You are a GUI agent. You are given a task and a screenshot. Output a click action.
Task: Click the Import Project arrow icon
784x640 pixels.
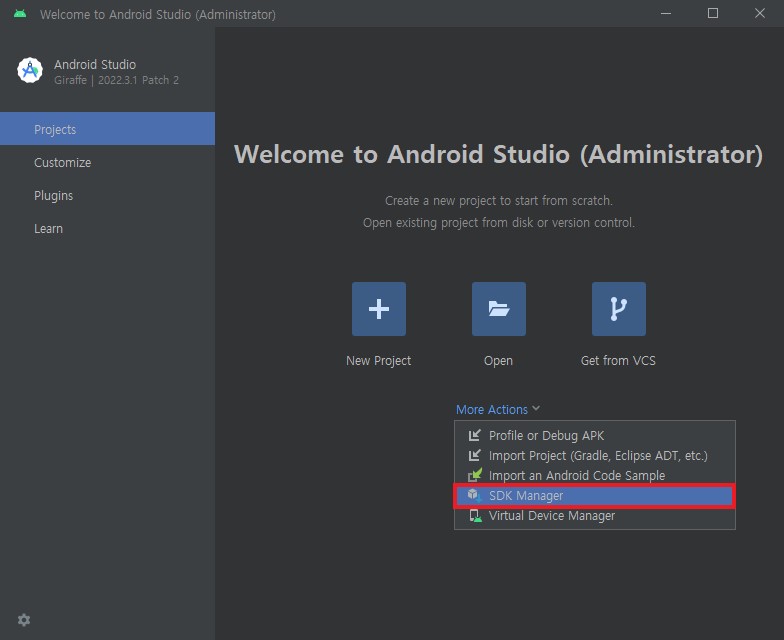click(474, 456)
